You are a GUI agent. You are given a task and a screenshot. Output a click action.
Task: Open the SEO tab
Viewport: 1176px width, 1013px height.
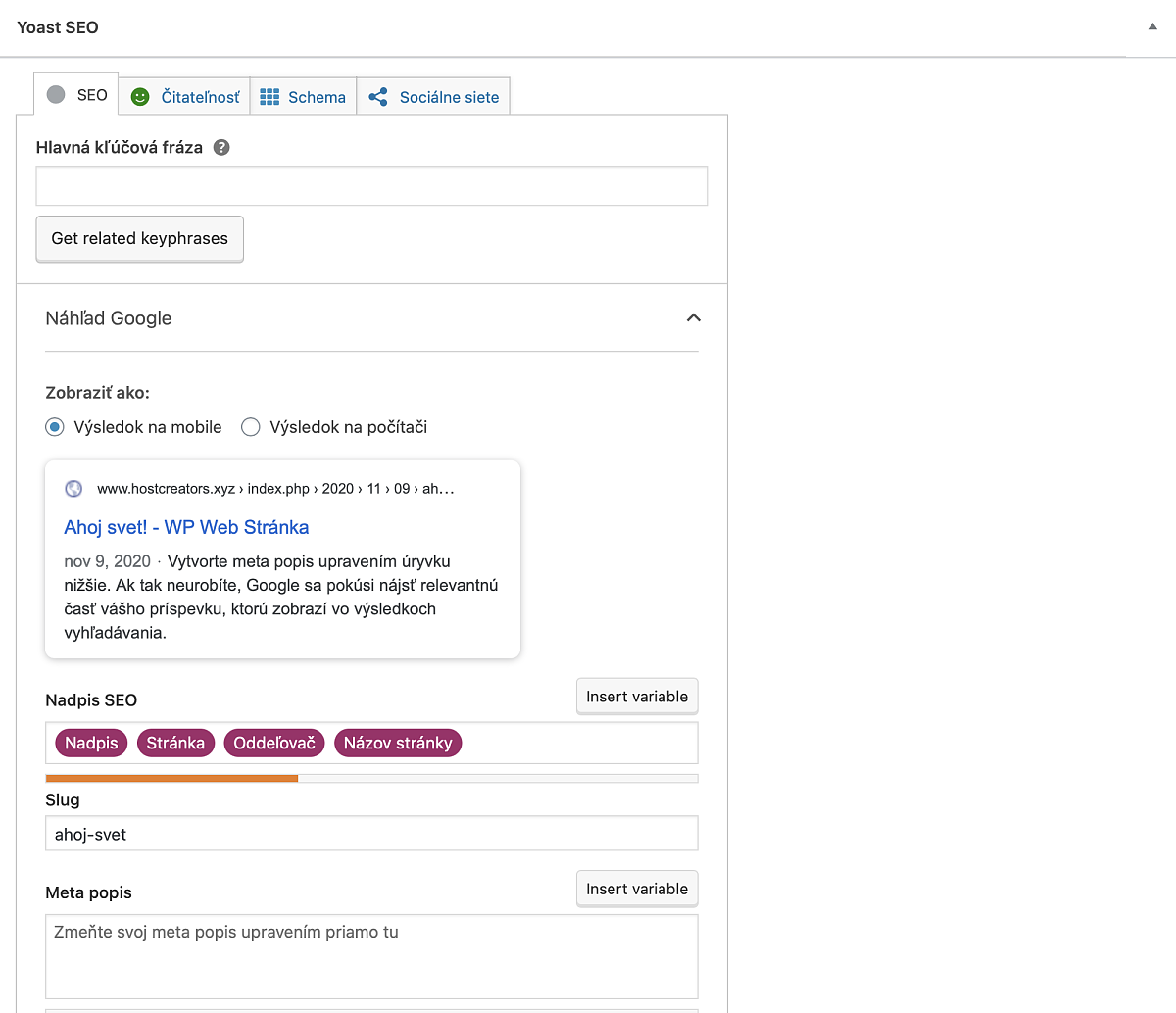tap(76, 94)
